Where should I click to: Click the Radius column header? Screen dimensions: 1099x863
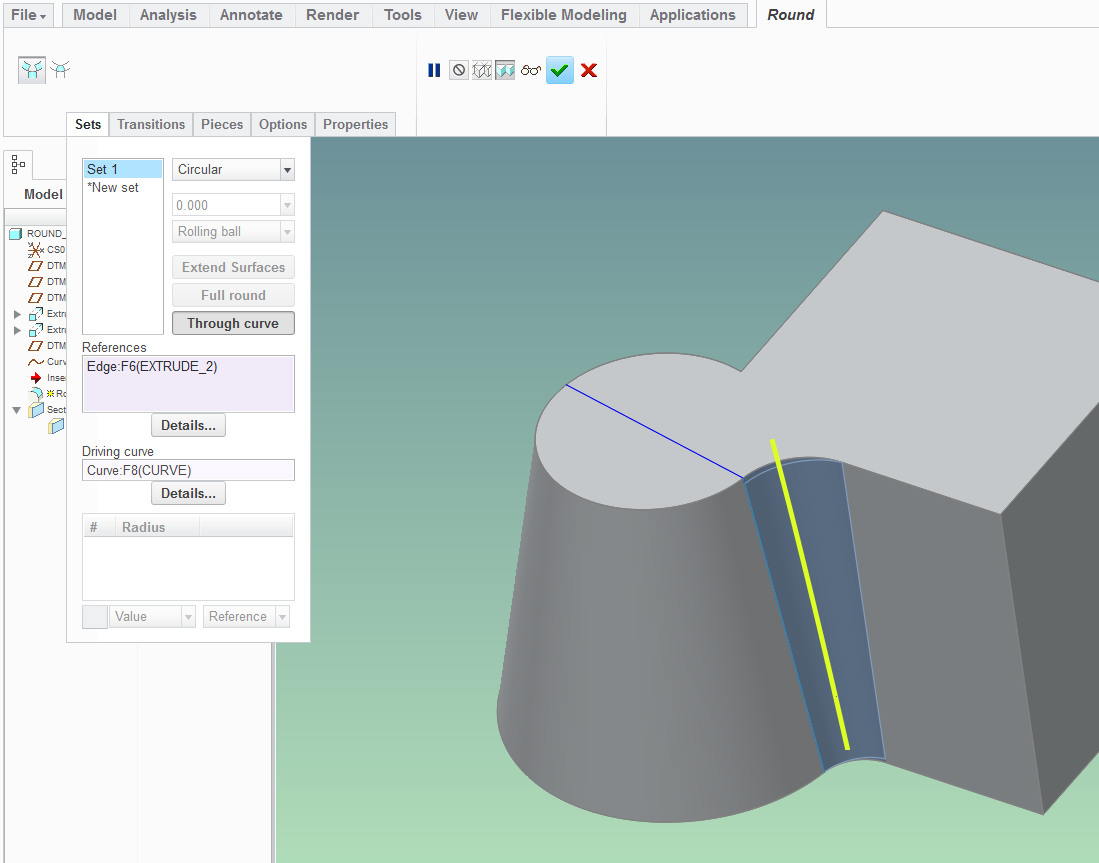pyautogui.click(x=157, y=527)
